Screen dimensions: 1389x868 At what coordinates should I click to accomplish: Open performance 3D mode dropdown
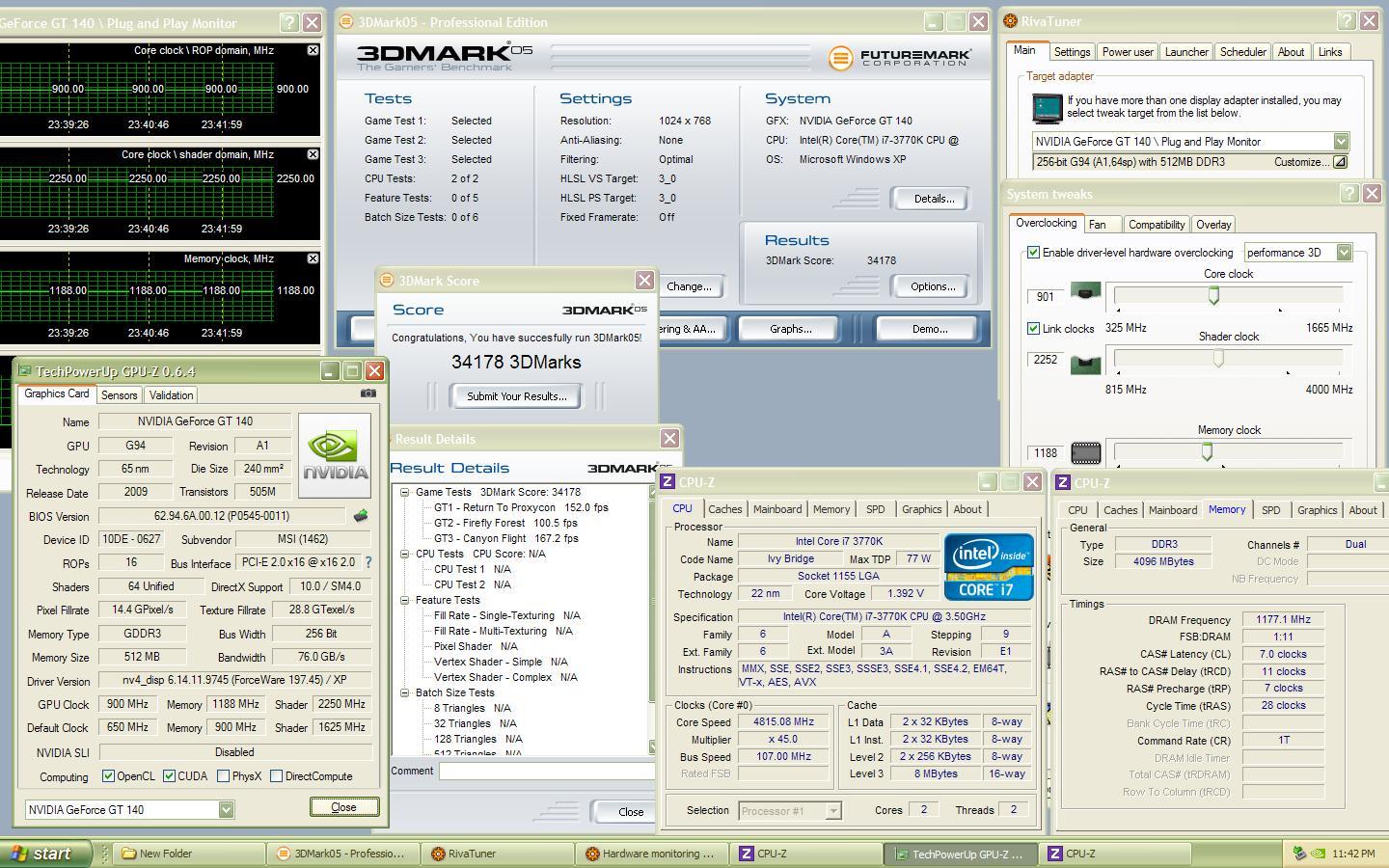[1344, 253]
